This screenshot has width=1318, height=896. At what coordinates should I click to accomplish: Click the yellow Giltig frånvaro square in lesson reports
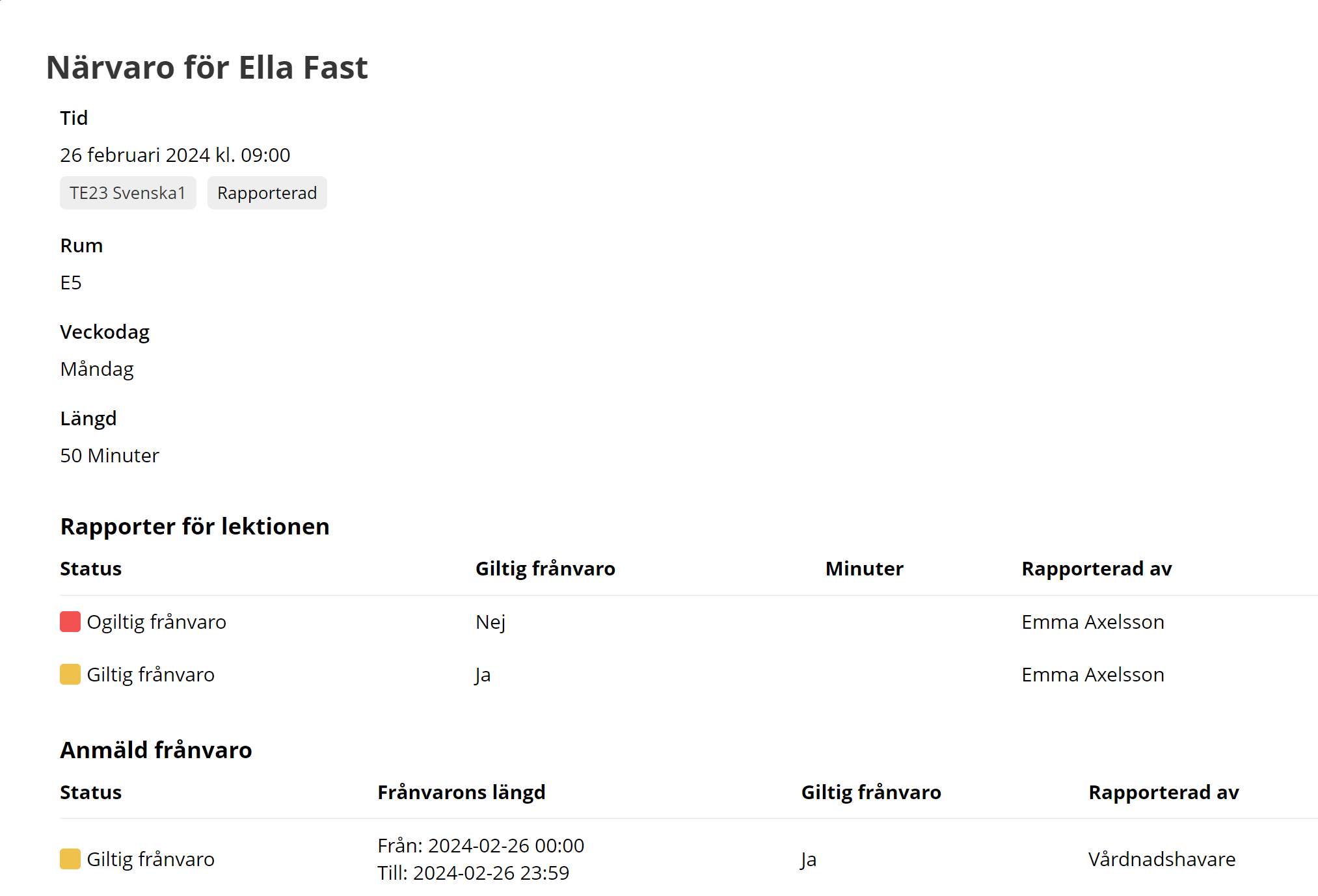pos(70,674)
